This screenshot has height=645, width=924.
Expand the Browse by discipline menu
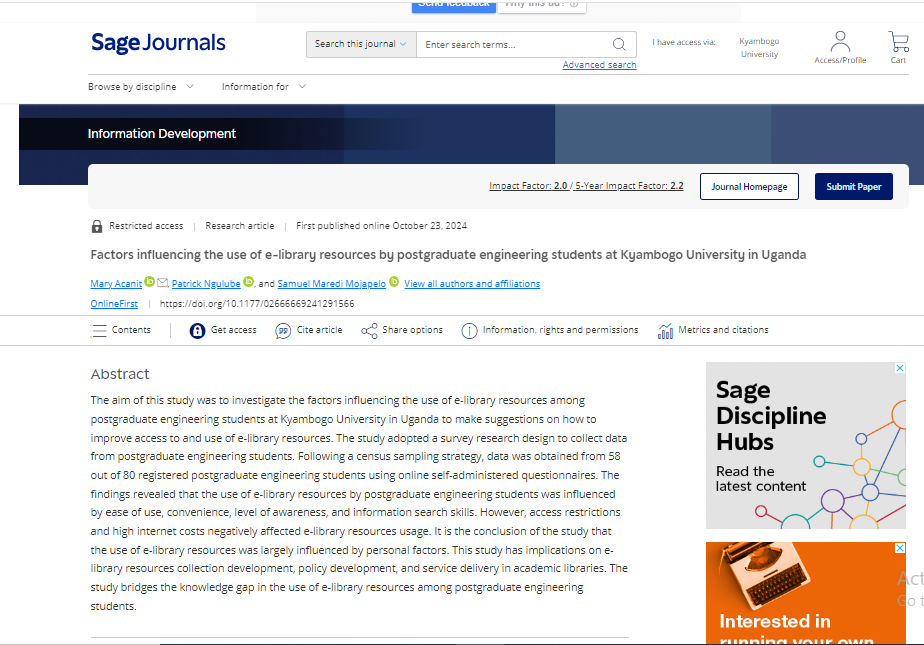pos(140,87)
